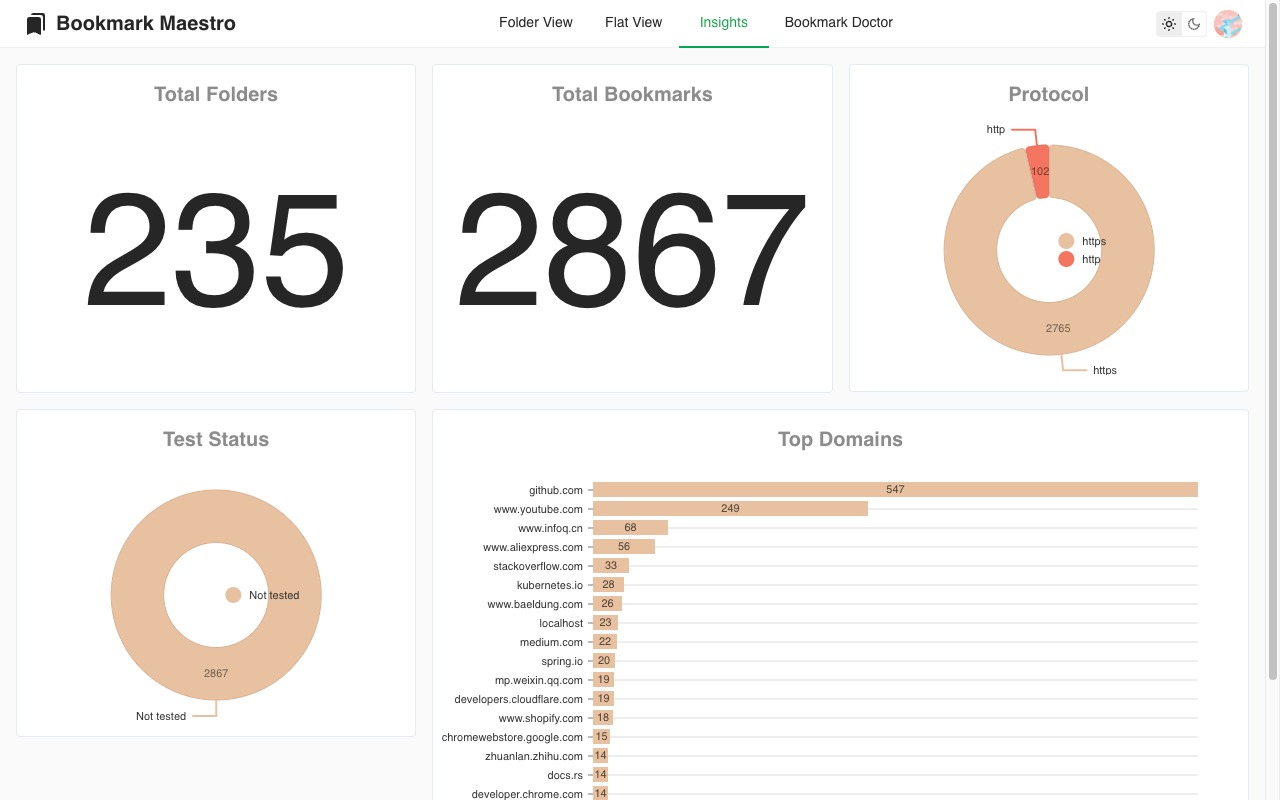
Task: Click the page's vertical scrollbar
Action: pos(1273,340)
